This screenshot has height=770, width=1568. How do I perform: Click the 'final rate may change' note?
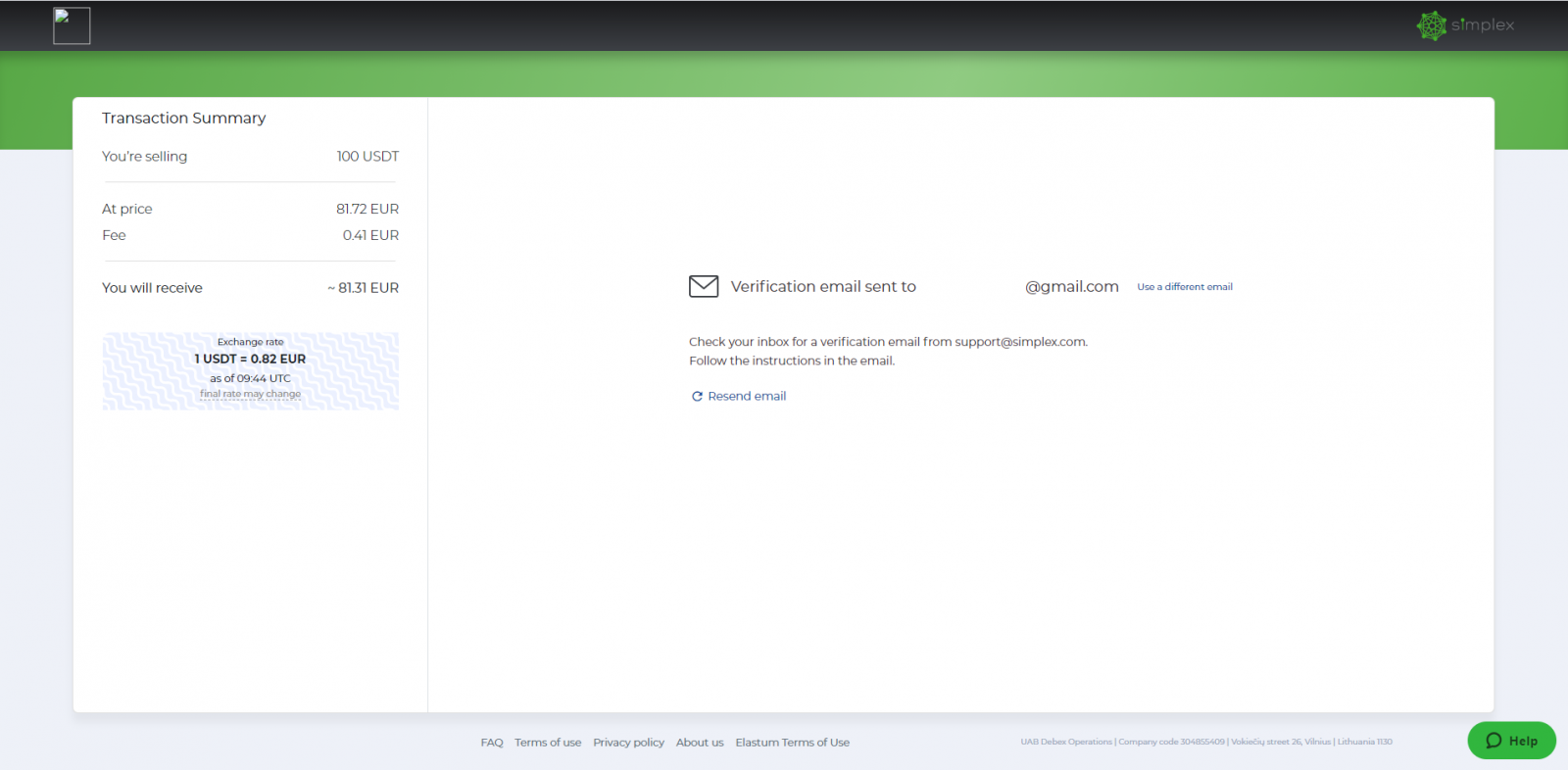click(250, 394)
